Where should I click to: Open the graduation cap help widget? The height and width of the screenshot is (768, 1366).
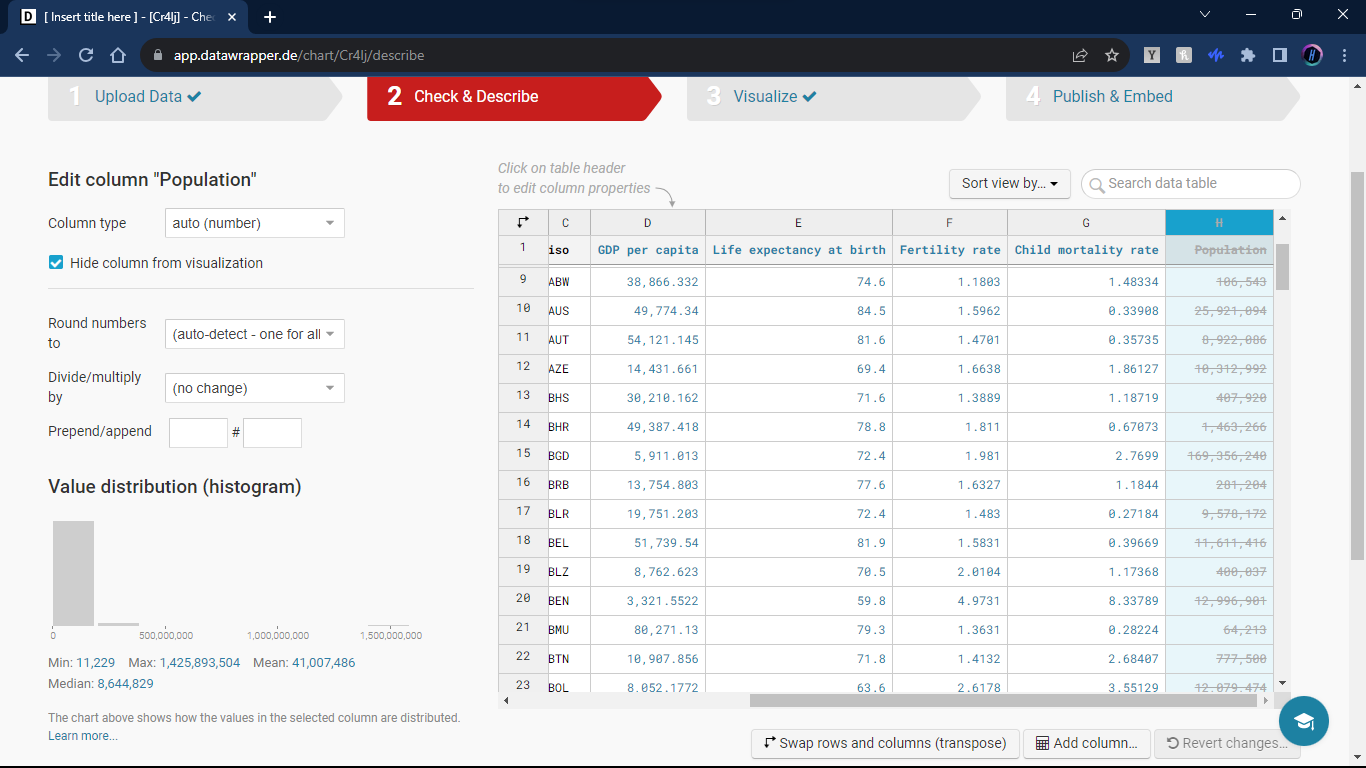(x=1303, y=721)
